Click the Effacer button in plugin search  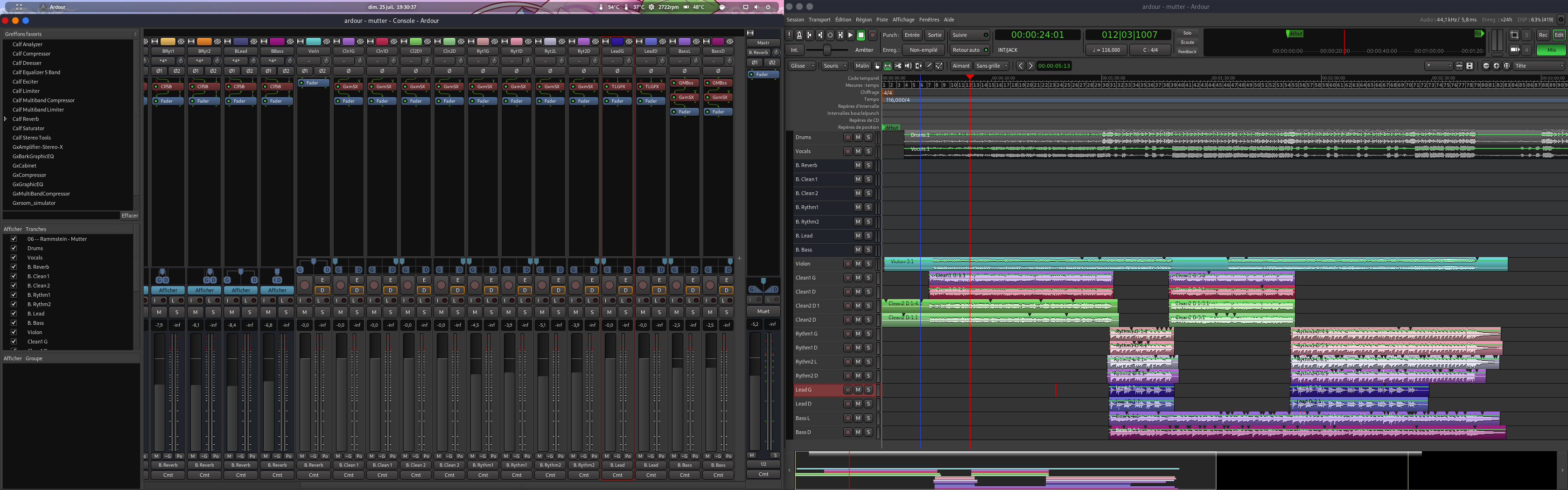(x=130, y=216)
